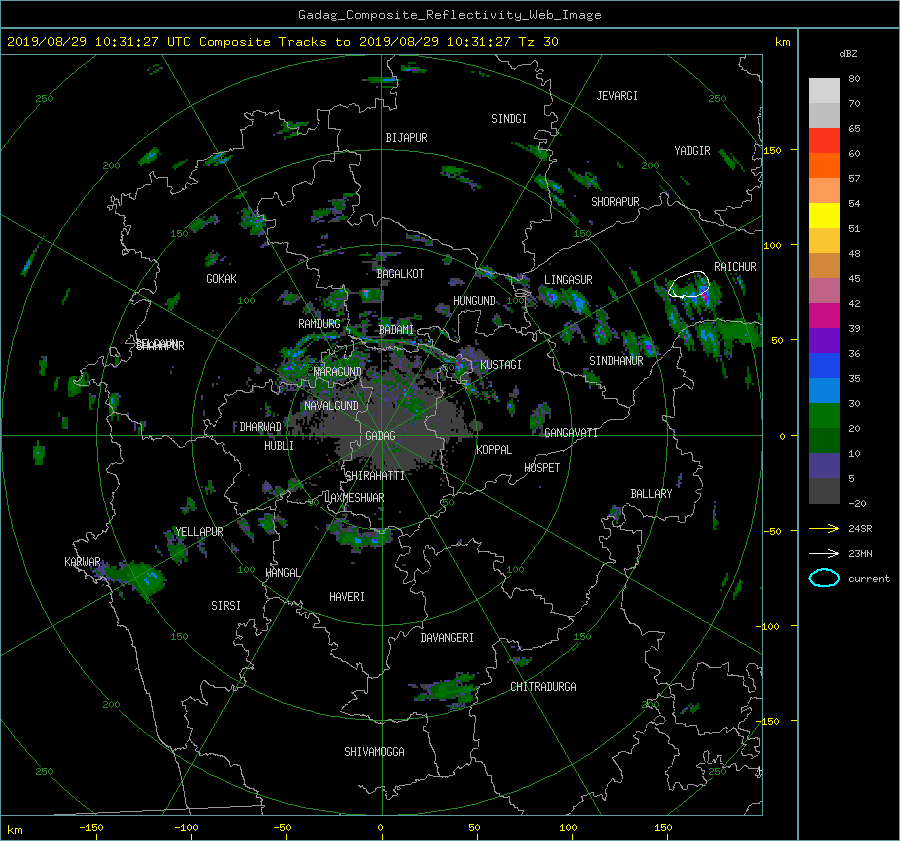Click the RAICHUR city label
This screenshot has width=900, height=841.
pyautogui.click(x=735, y=267)
